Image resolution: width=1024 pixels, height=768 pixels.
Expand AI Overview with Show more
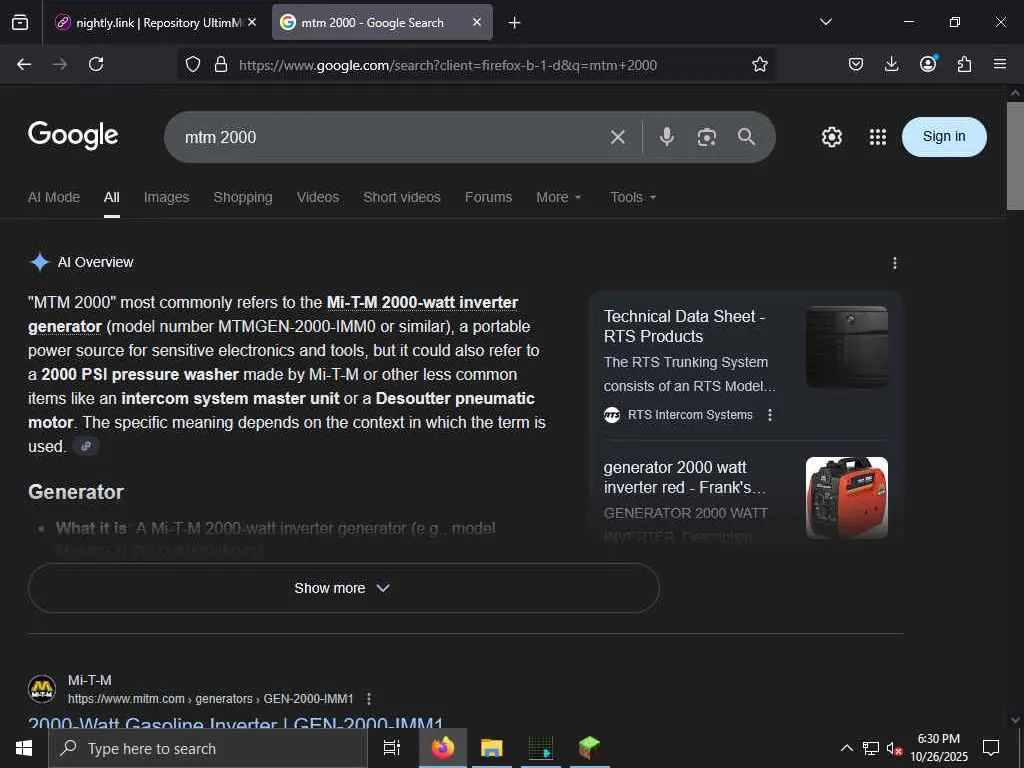344,588
